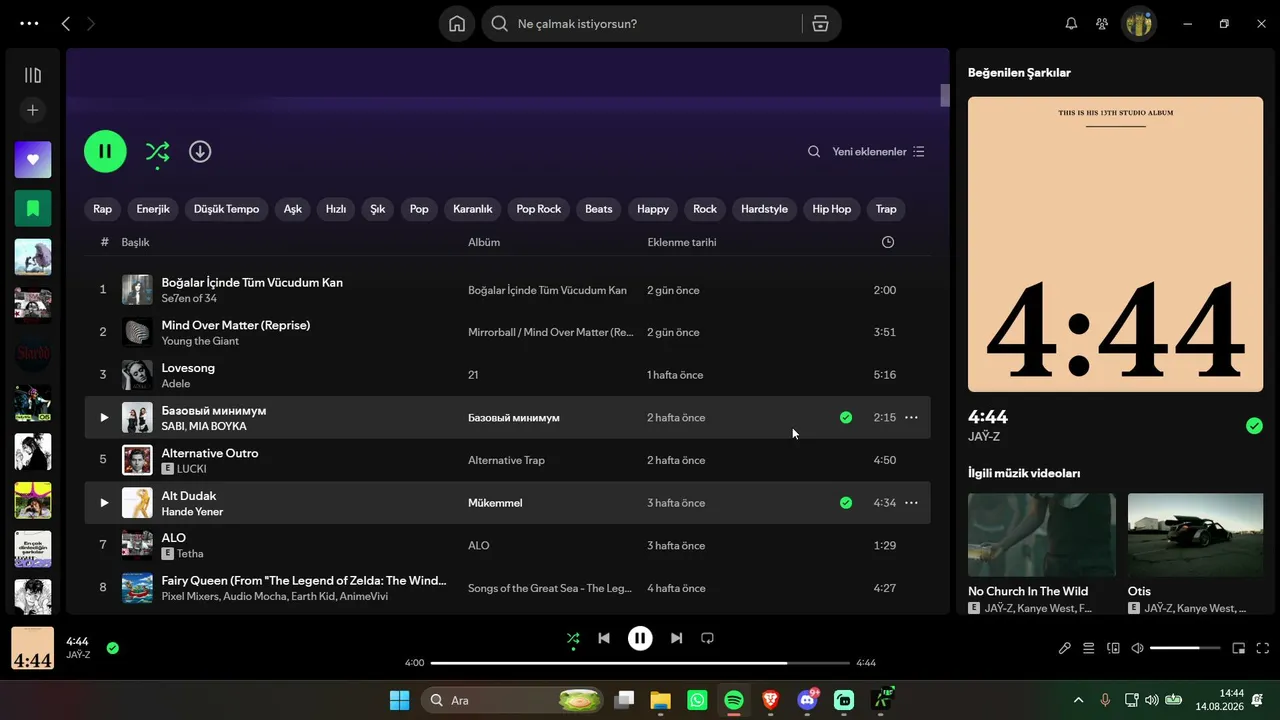Adjust the Spotify volume slider
This screenshot has height=720, width=1280.
1185,648
